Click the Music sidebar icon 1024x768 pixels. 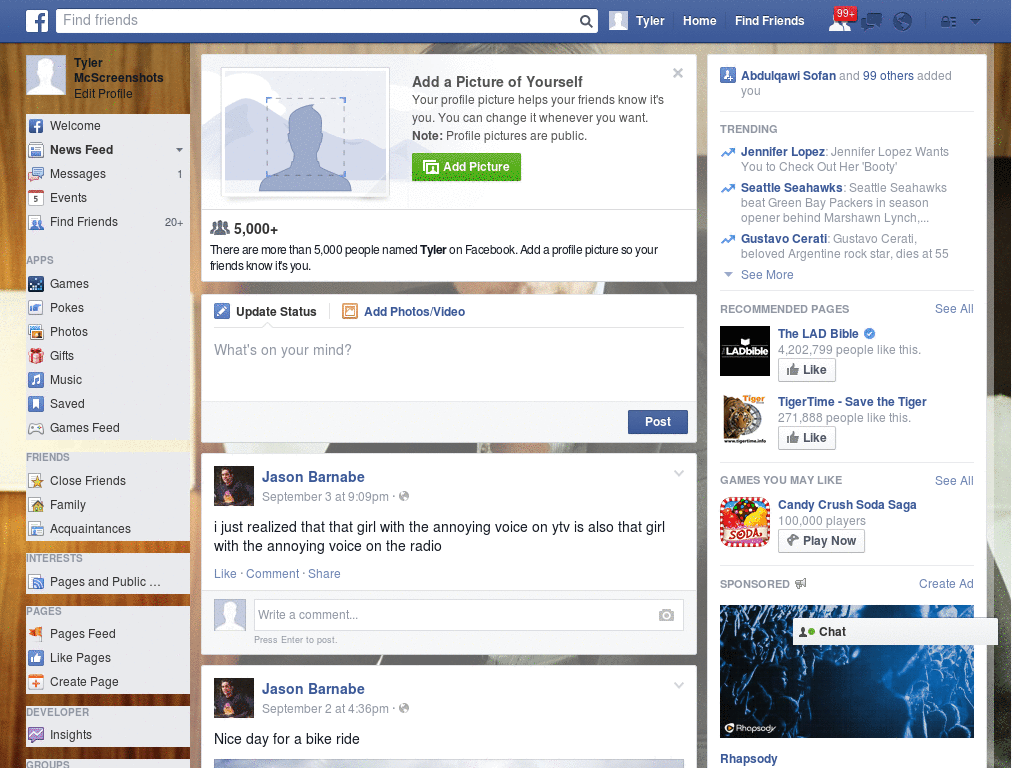(x=36, y=380)
